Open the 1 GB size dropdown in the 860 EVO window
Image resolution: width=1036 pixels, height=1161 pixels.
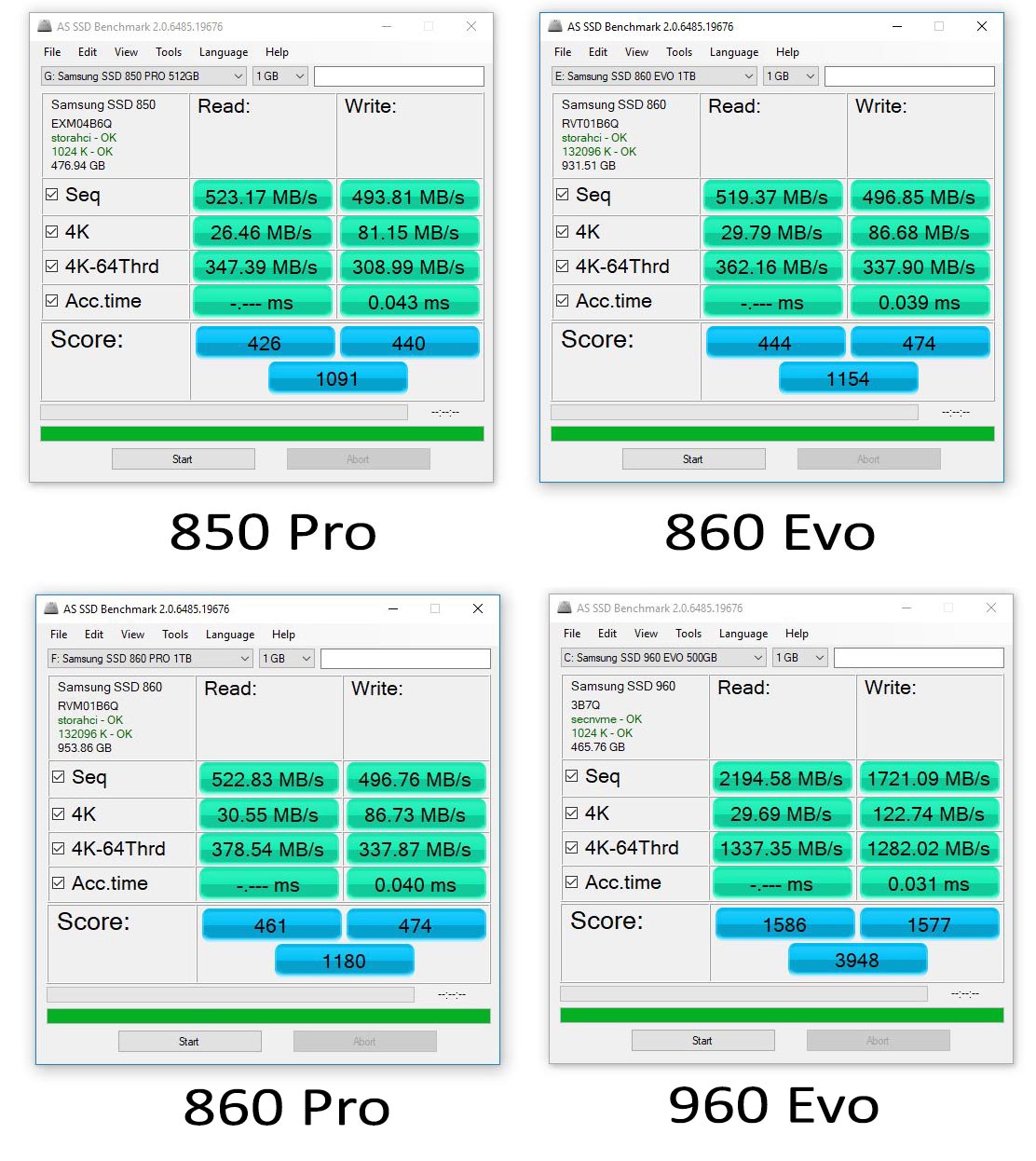pyautogui.click(x=791, y=76)
